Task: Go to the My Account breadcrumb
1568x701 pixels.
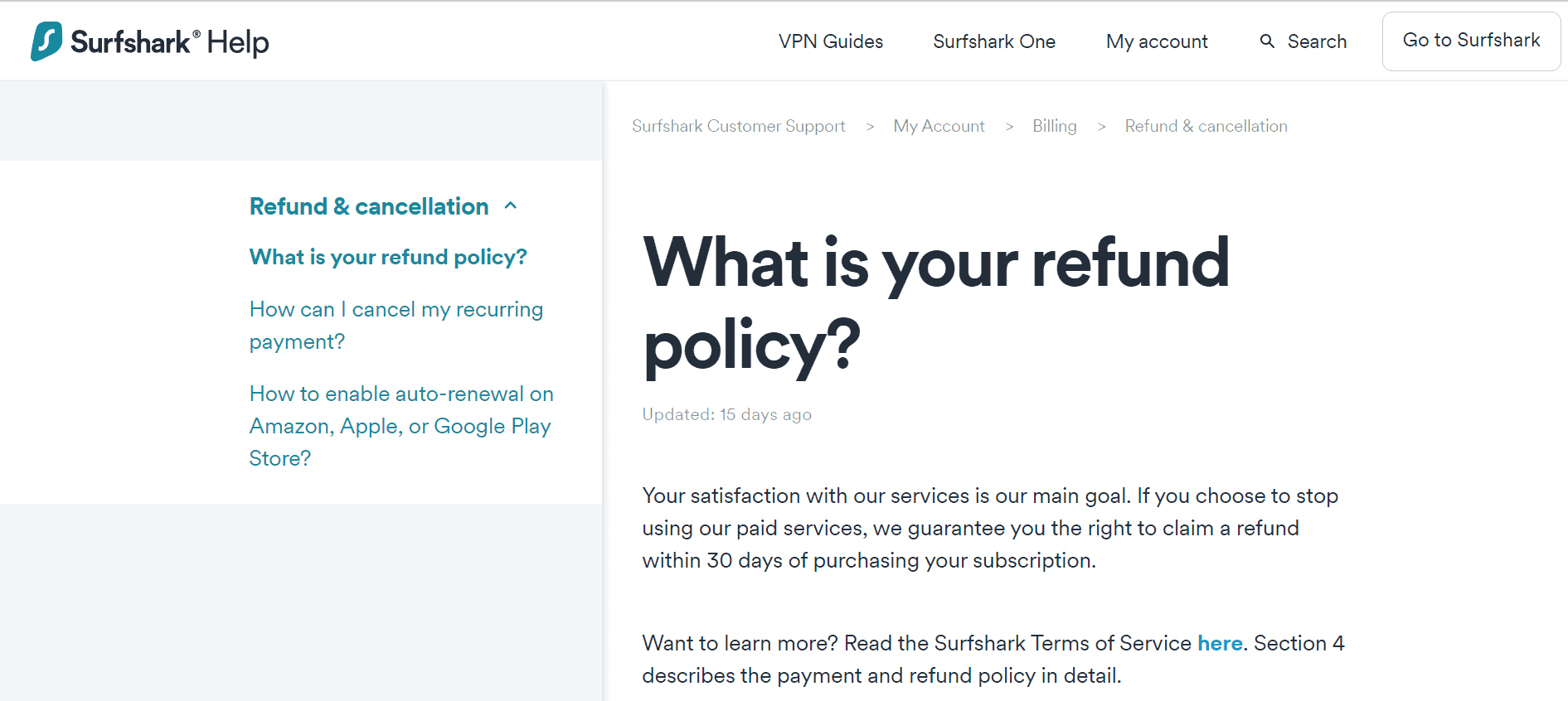Action: 939,126
